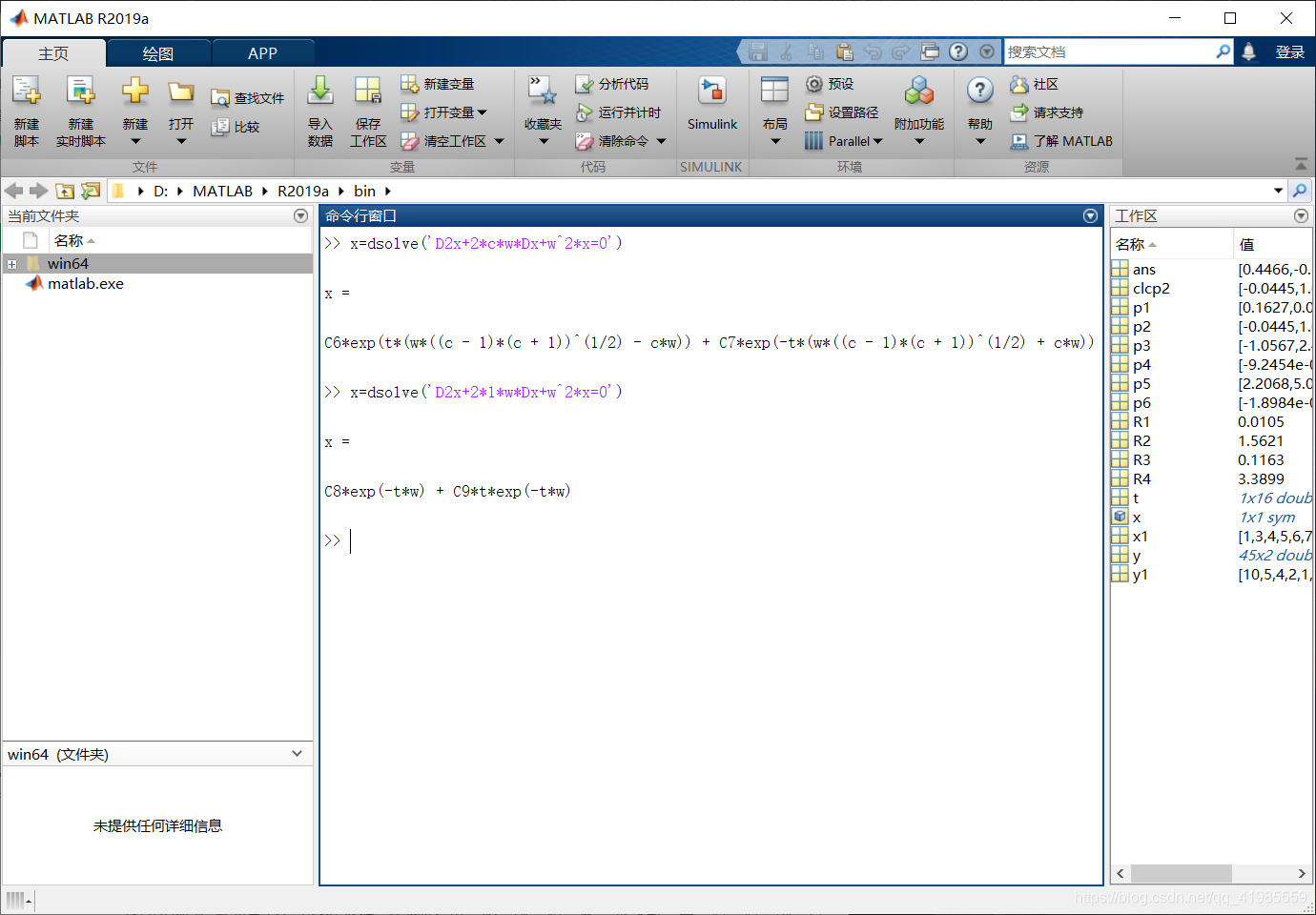1316x915 pixels.
Task: Open 预设 preferences
Action: [x=830, y=84]
